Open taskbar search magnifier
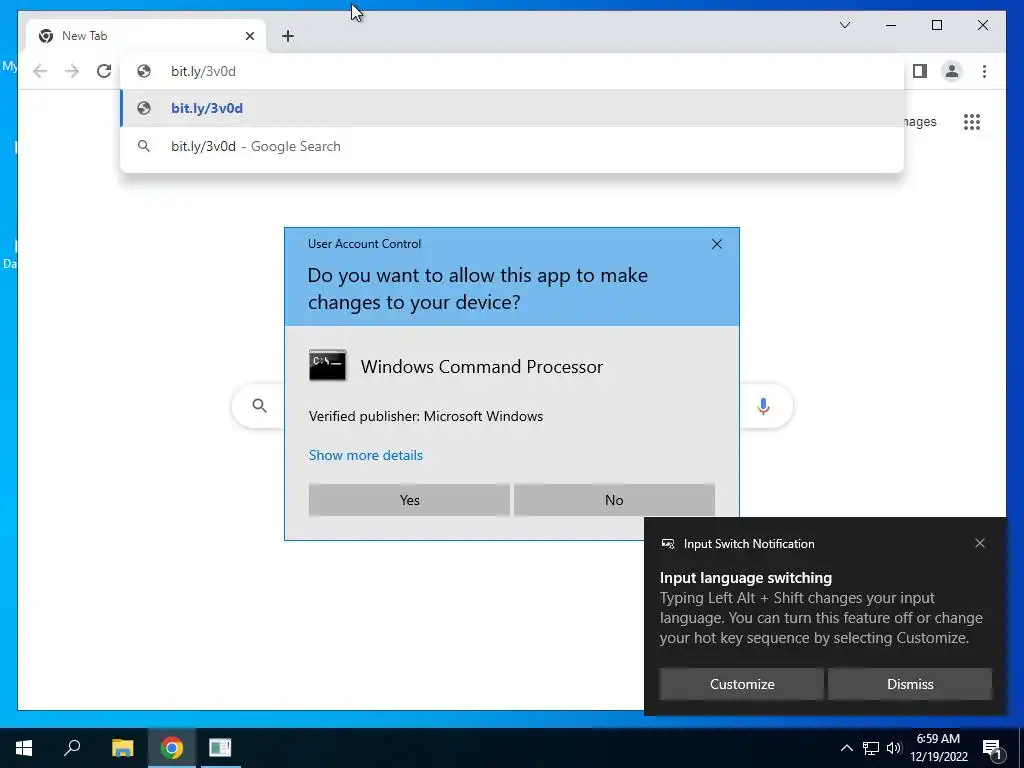Screen dimensions: 1024x768 (72, 748)
